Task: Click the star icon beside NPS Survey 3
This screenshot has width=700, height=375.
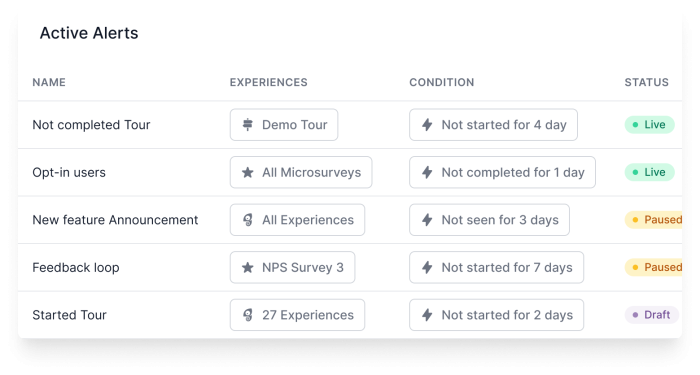Action: (x=247, y=267)
